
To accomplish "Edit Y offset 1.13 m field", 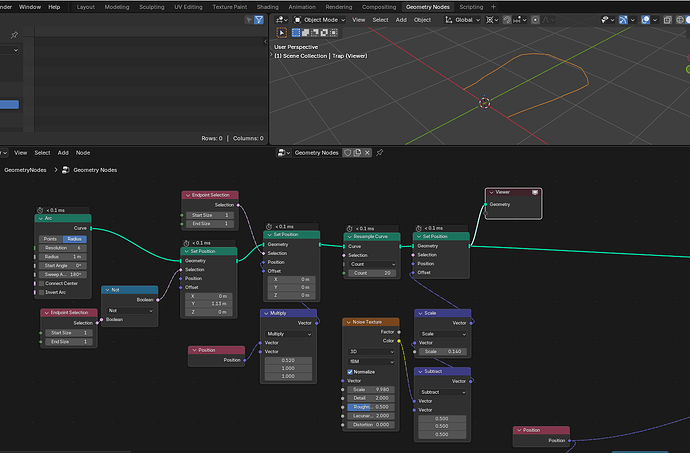I will (x=209, y=304).
